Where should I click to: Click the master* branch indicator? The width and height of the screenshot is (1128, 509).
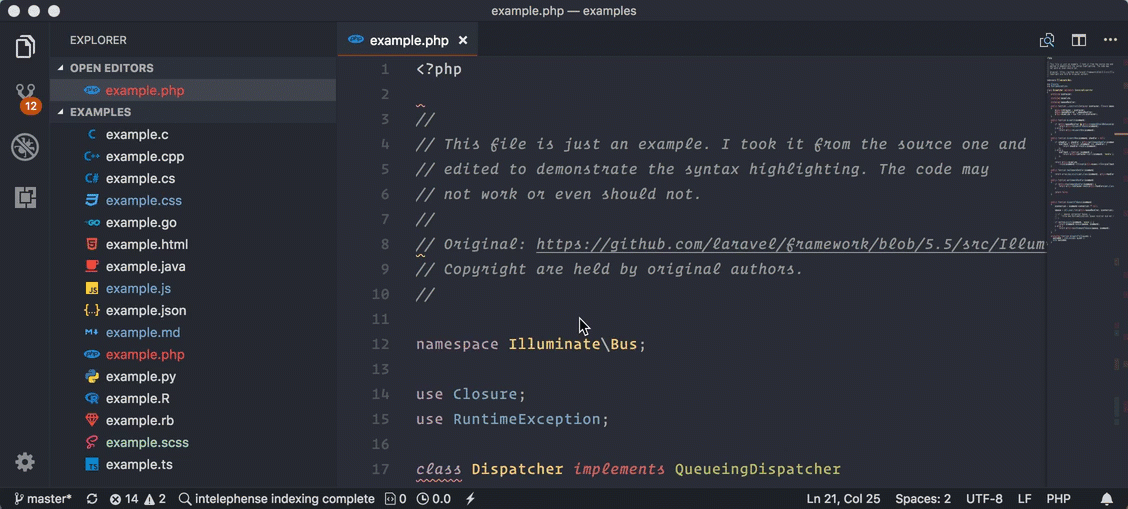tap(43, 499)
